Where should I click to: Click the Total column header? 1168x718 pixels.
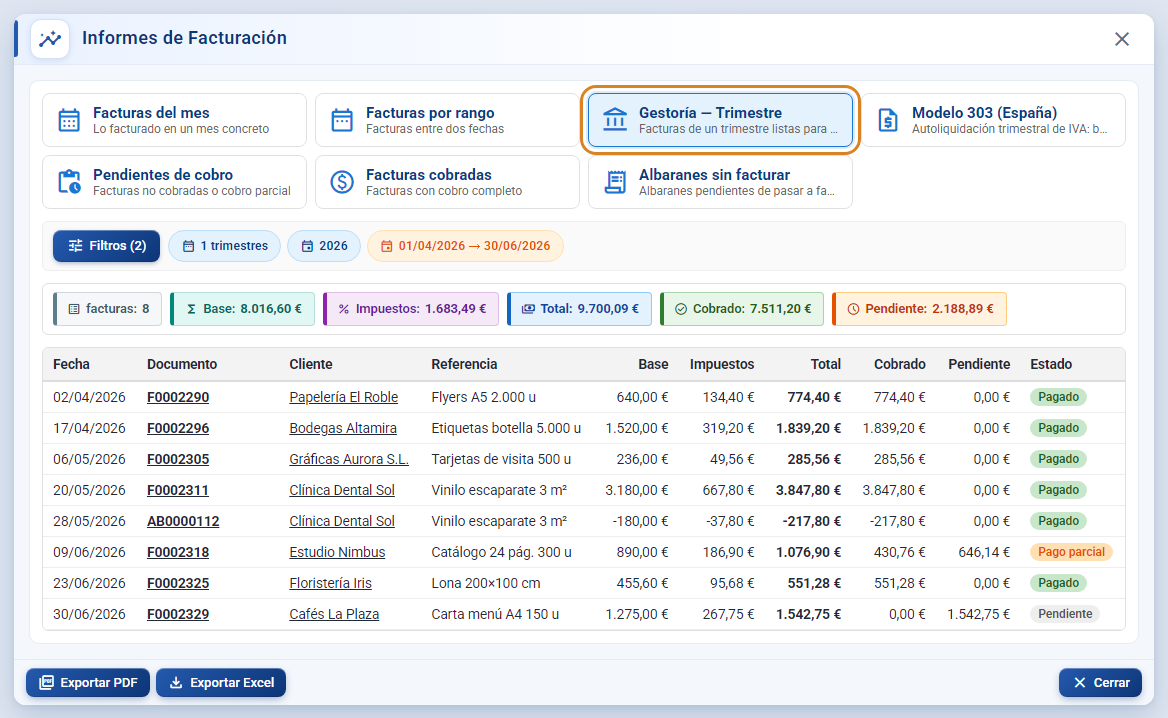click(825, 364)
